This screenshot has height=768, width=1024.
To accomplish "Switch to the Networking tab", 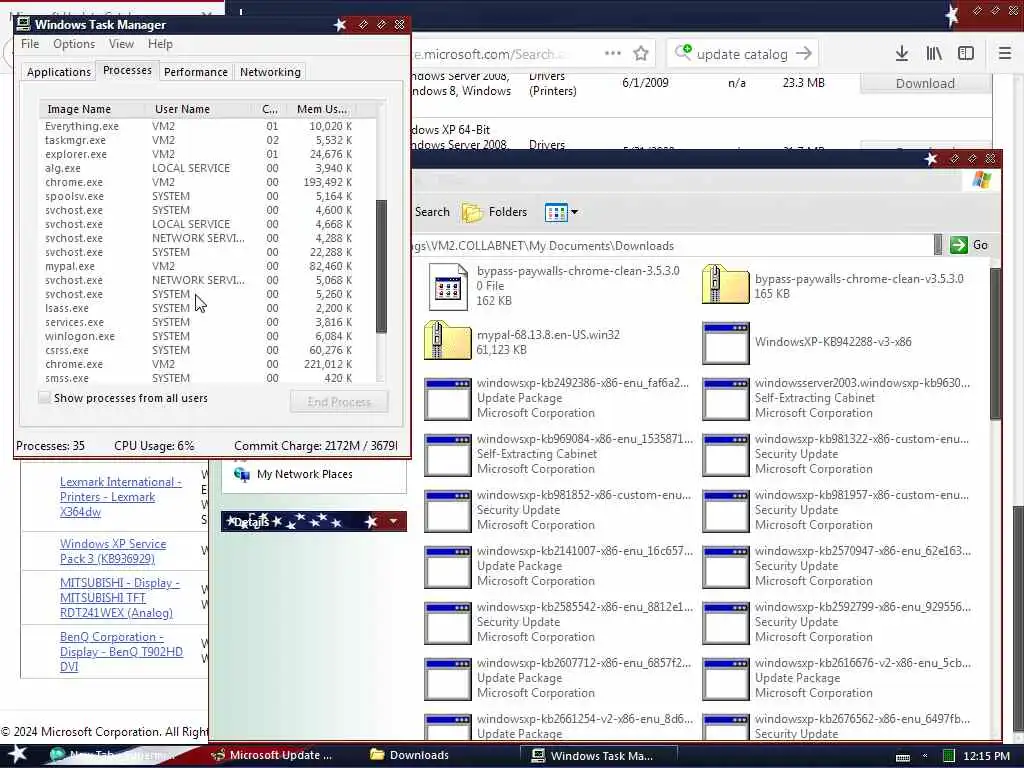I will [270, 72].
